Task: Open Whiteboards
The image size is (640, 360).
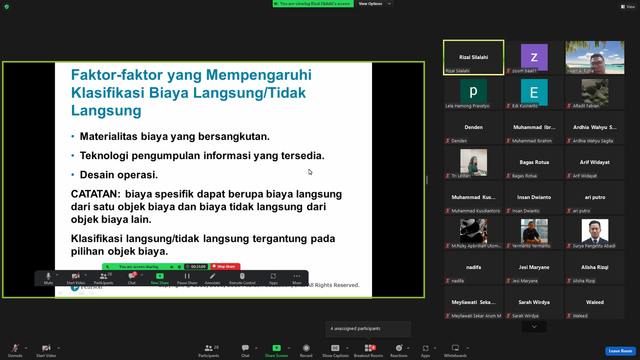Action: (455, 350)
